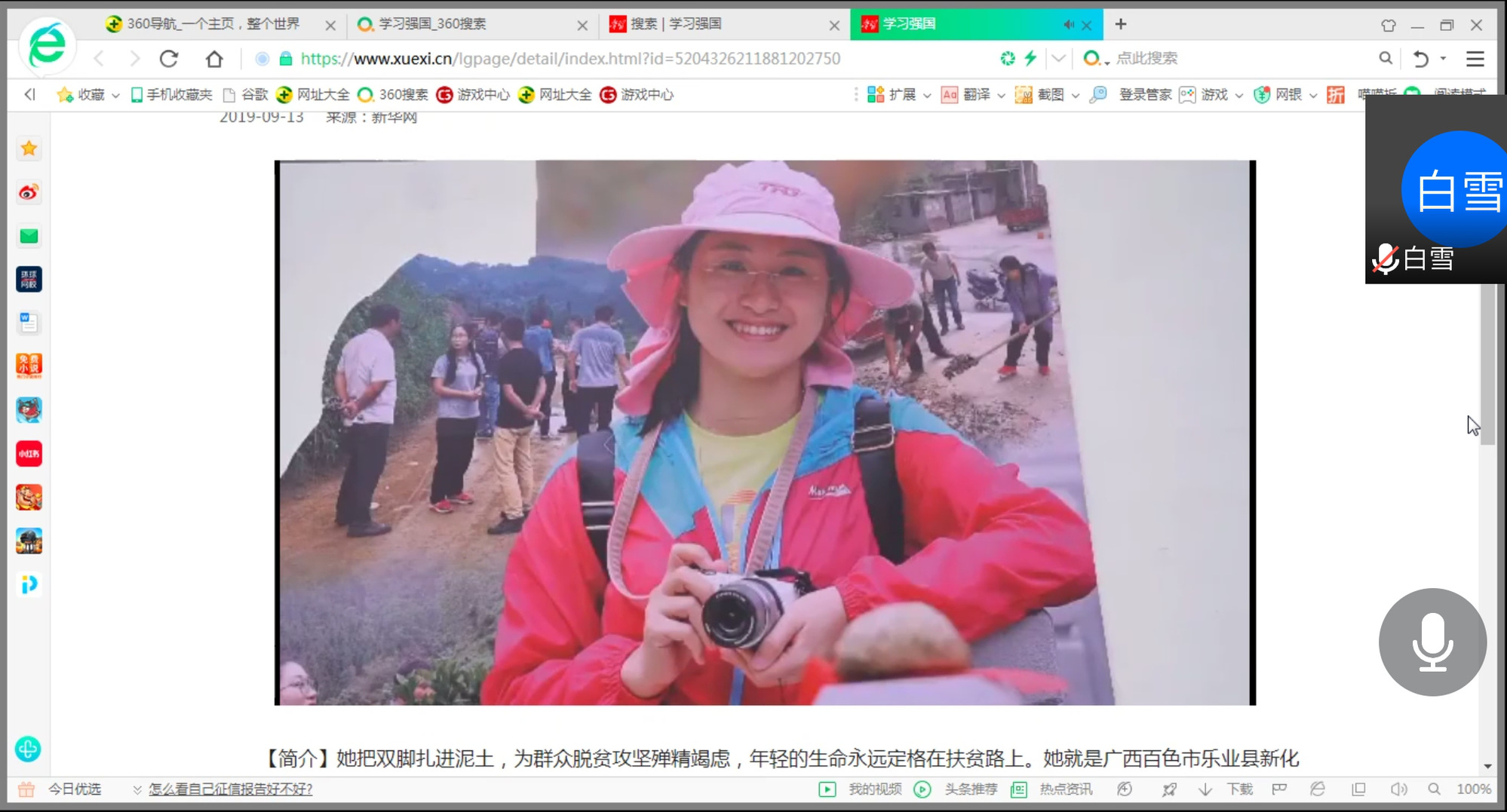Click the 100% zoom level control

coord(1473,789)
